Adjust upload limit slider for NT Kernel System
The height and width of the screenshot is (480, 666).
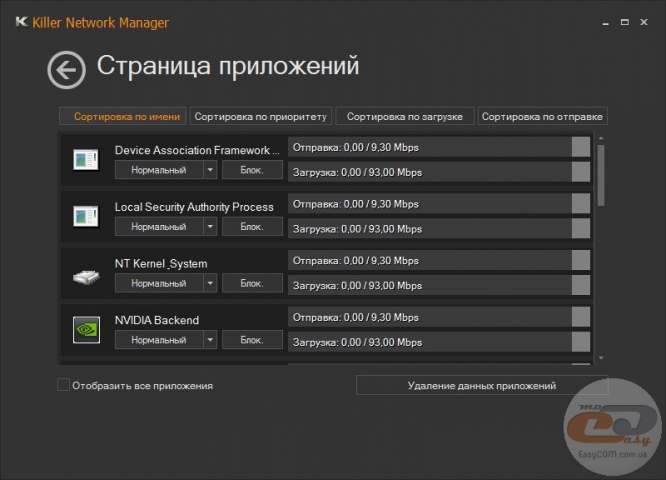tap(581, 260)
